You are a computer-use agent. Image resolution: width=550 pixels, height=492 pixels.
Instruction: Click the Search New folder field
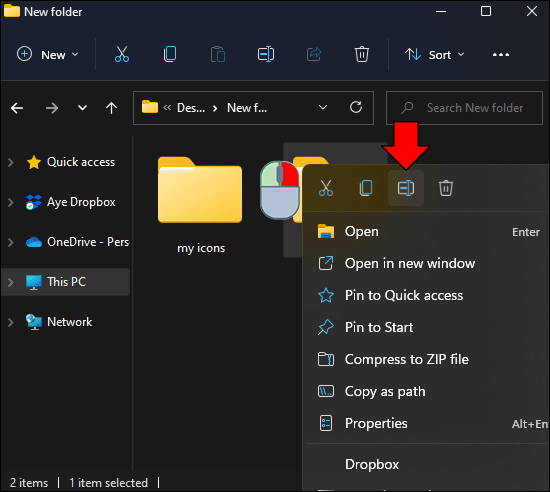[x=464, y=108]
